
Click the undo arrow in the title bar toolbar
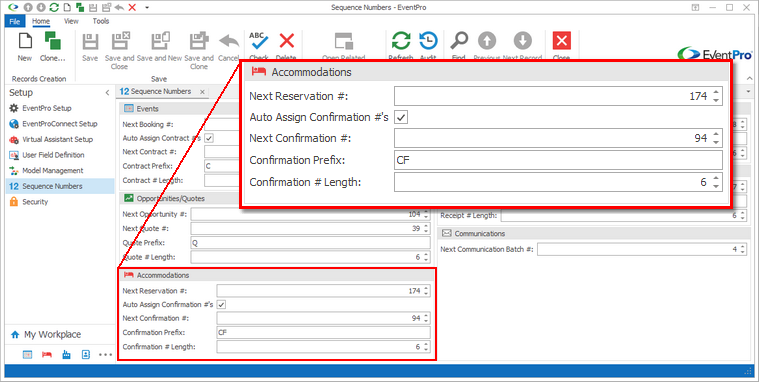[119, 7]
